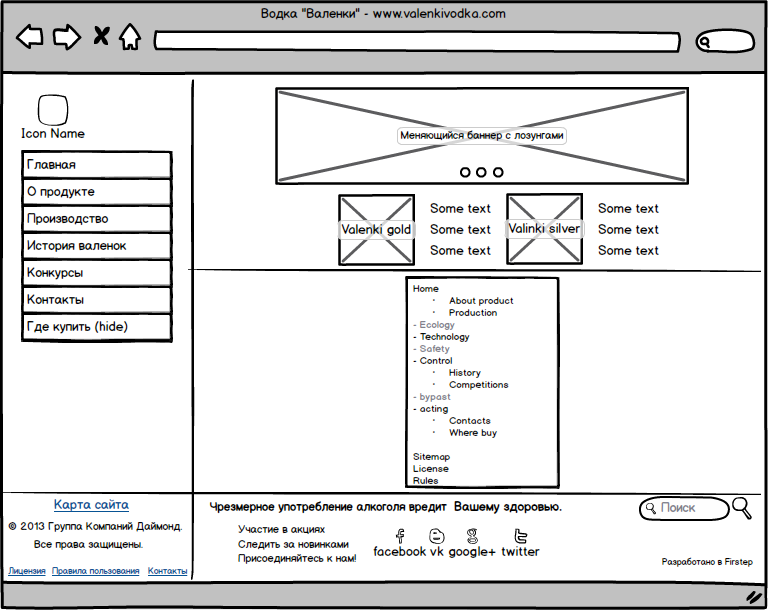Open the Valinki silver product image

pos(545,229)
